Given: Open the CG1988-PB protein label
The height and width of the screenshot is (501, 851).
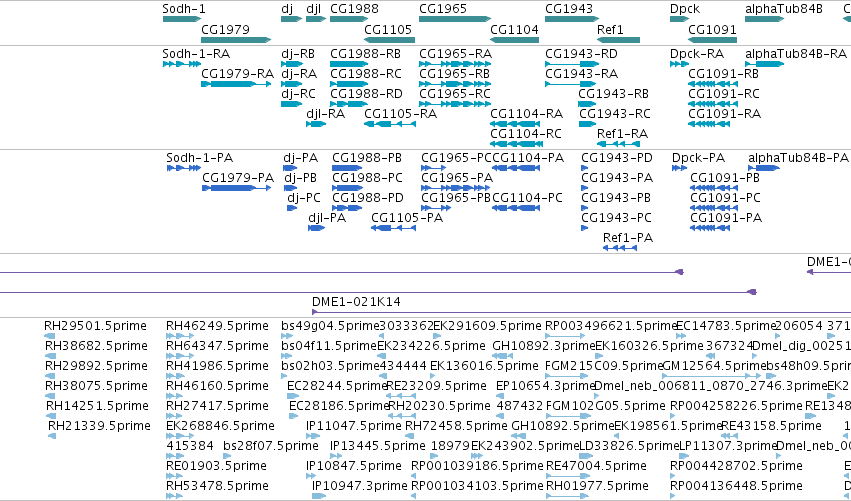Looking at the screenshot, I should point(367,158).
